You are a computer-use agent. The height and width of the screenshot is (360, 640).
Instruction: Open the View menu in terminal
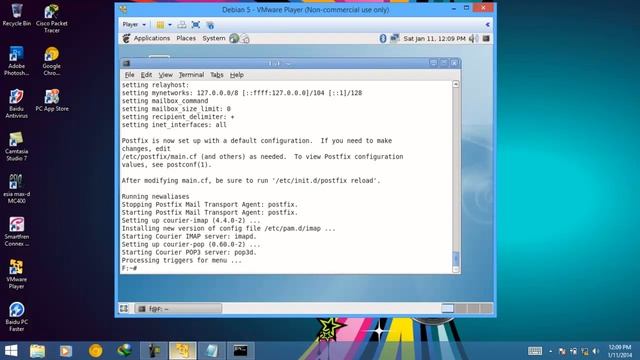point(165,75)
